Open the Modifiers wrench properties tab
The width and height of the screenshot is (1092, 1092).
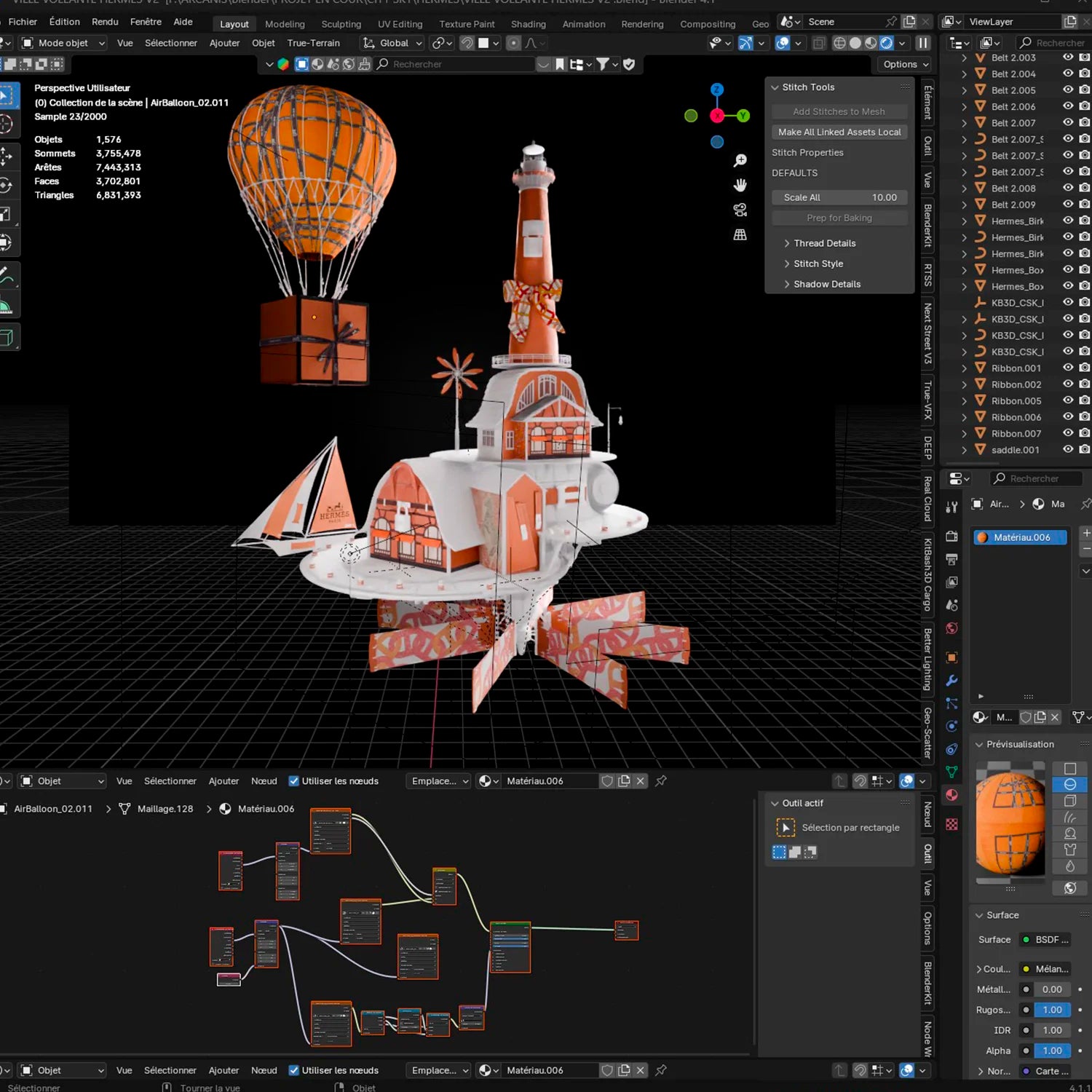[951, 681]
